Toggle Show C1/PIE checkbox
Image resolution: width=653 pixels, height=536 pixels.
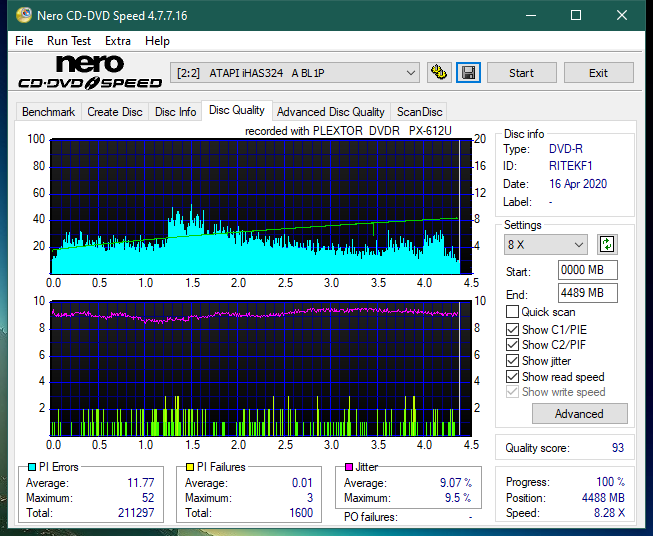[512, 329]
